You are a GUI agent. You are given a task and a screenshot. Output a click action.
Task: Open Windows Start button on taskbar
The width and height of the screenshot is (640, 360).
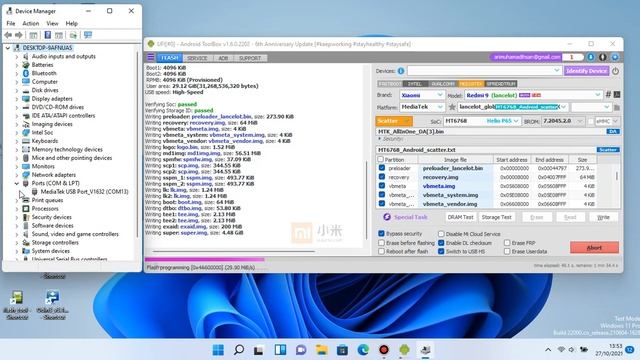tap(218, 350)
